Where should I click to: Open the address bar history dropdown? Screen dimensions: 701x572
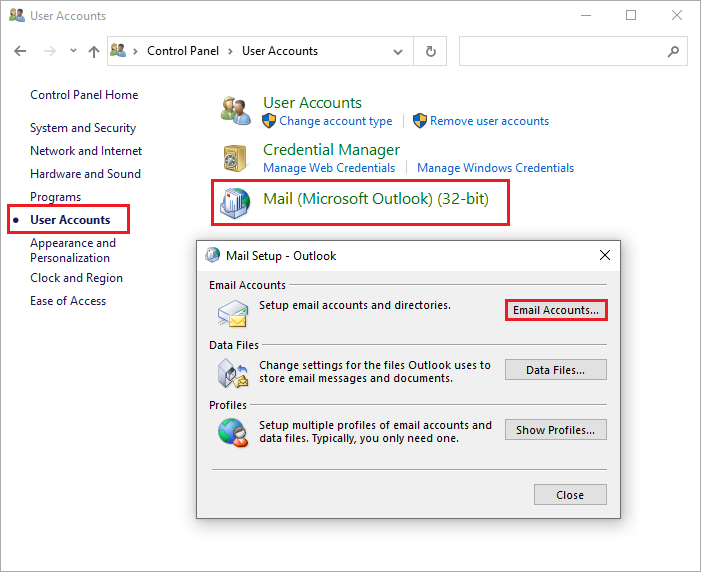(x=397, y=51)
